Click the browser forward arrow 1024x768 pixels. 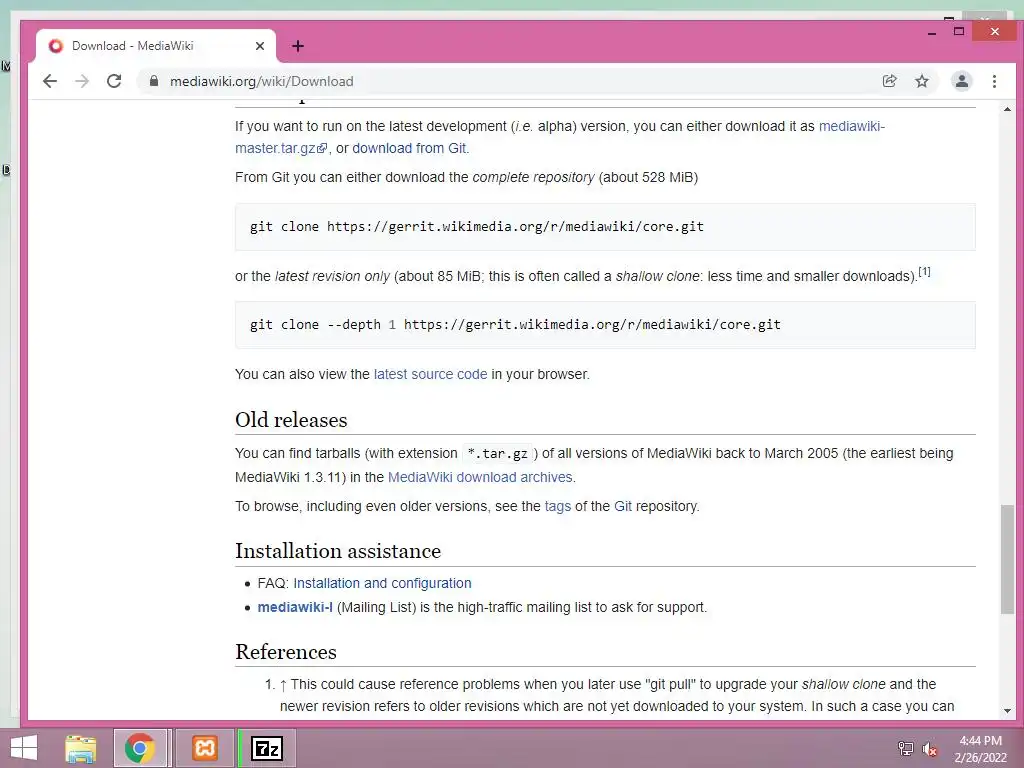click(x=82, y=81)
